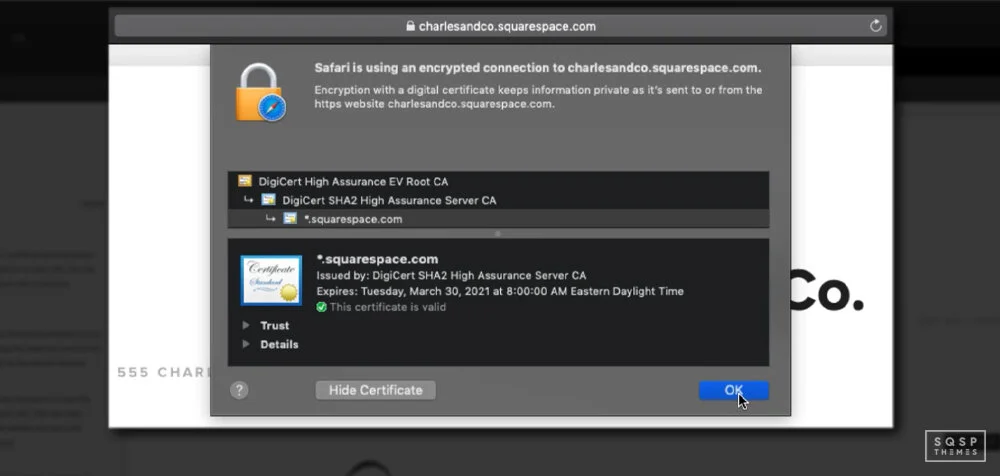
Task: Select DigiCert SHA2 High Assurance Server CA row
Action: click(x=498, y=200)
